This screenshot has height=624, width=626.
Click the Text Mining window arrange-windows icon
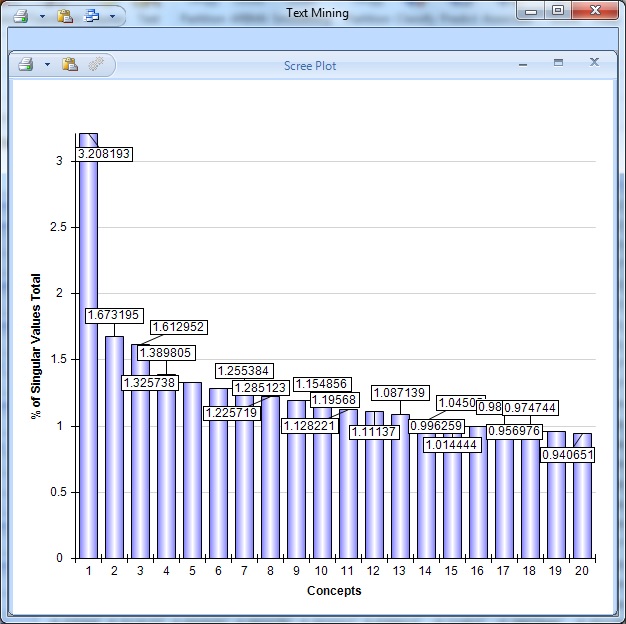tap(91, 16)
